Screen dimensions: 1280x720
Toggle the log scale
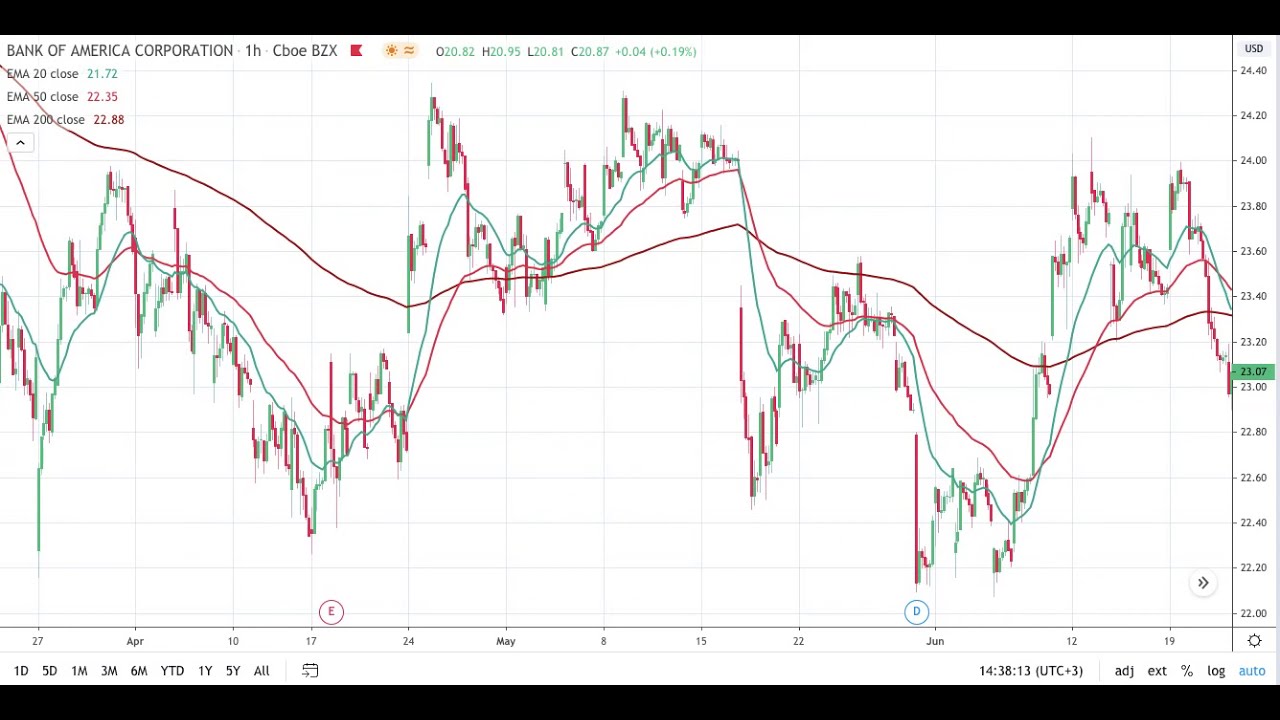tap(1216, 671)
